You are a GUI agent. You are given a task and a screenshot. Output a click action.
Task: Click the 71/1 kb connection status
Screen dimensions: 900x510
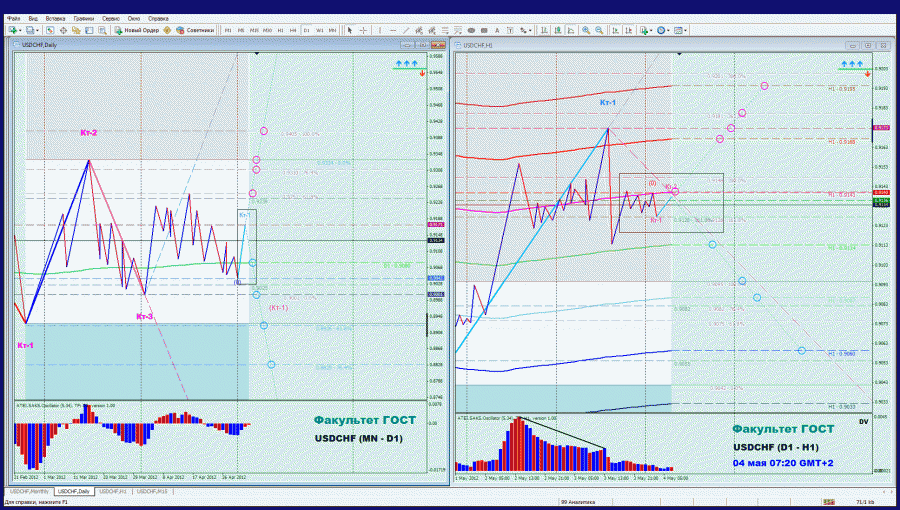pyautogui.click(x=867, y=502)
